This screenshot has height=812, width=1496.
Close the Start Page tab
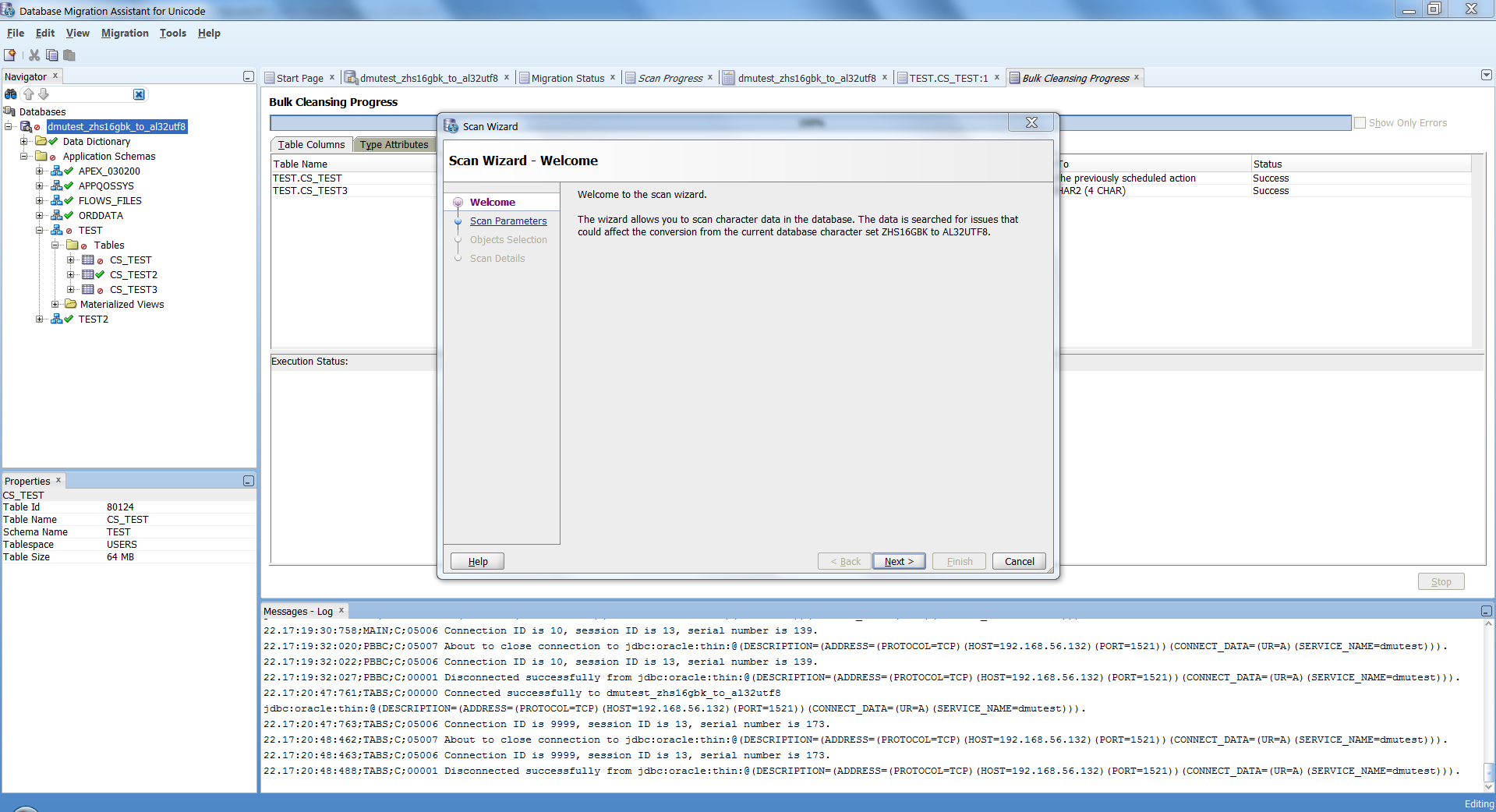coord(332,77)
